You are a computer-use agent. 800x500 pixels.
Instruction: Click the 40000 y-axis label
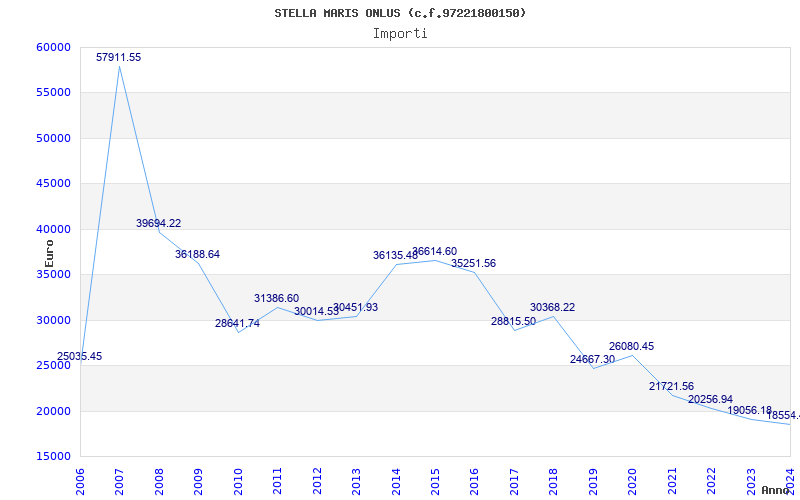(x=53, y=230)
